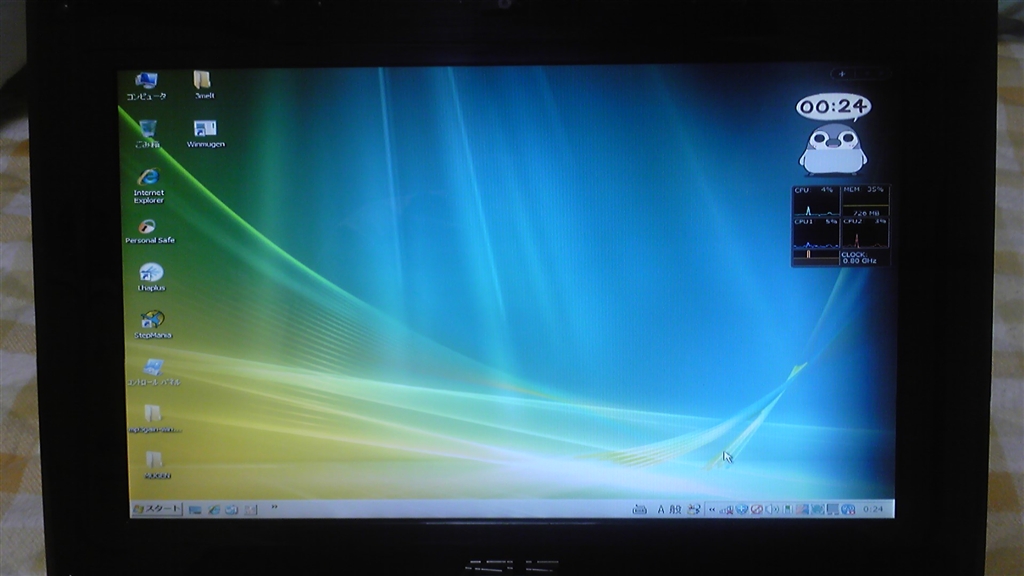Click the show desktop quick launch icon
This screenshot has height=576, width=1024.
tap(195, 509)
